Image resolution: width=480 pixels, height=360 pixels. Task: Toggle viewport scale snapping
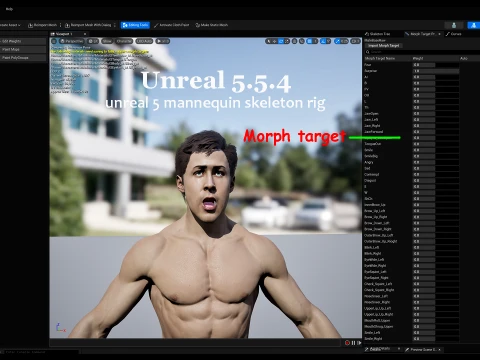point(337,41)
